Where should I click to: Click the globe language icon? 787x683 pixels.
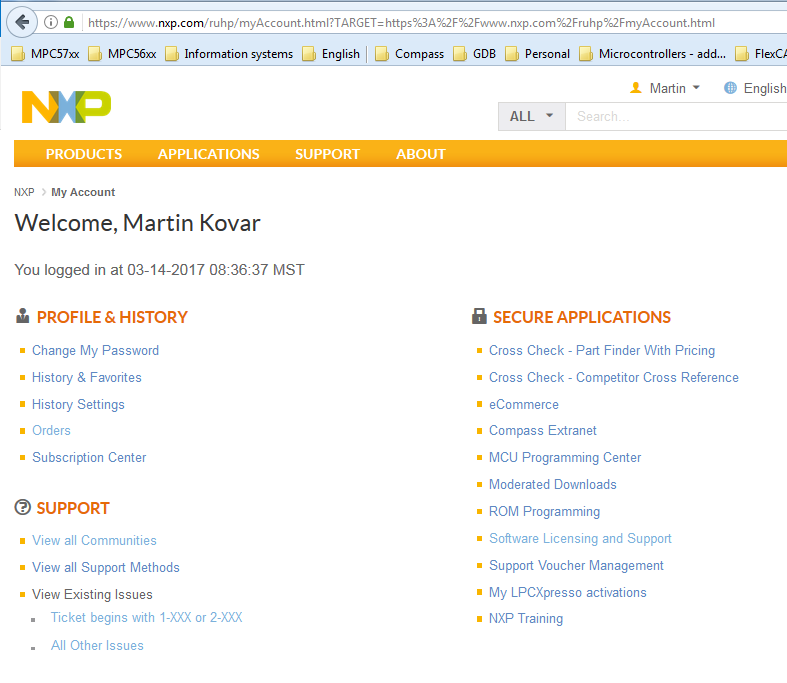pyautogui.click(x=730, y=88)
